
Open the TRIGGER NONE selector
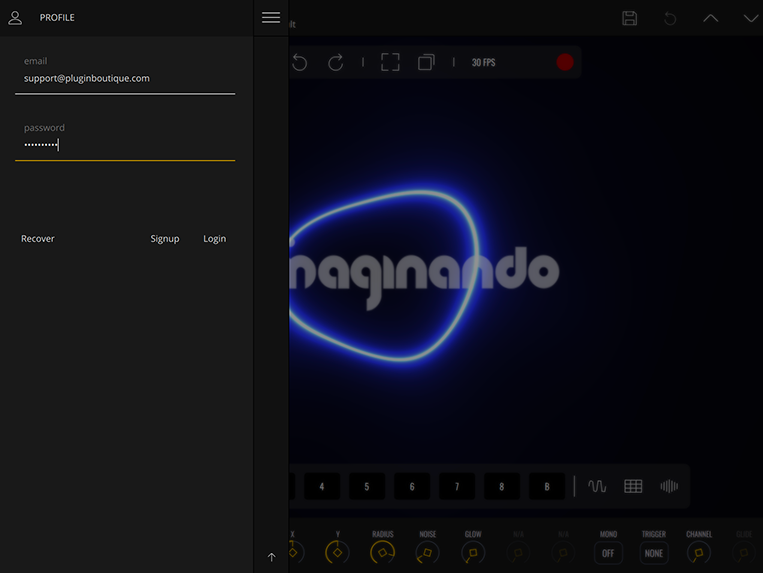[x=654, y=552]
